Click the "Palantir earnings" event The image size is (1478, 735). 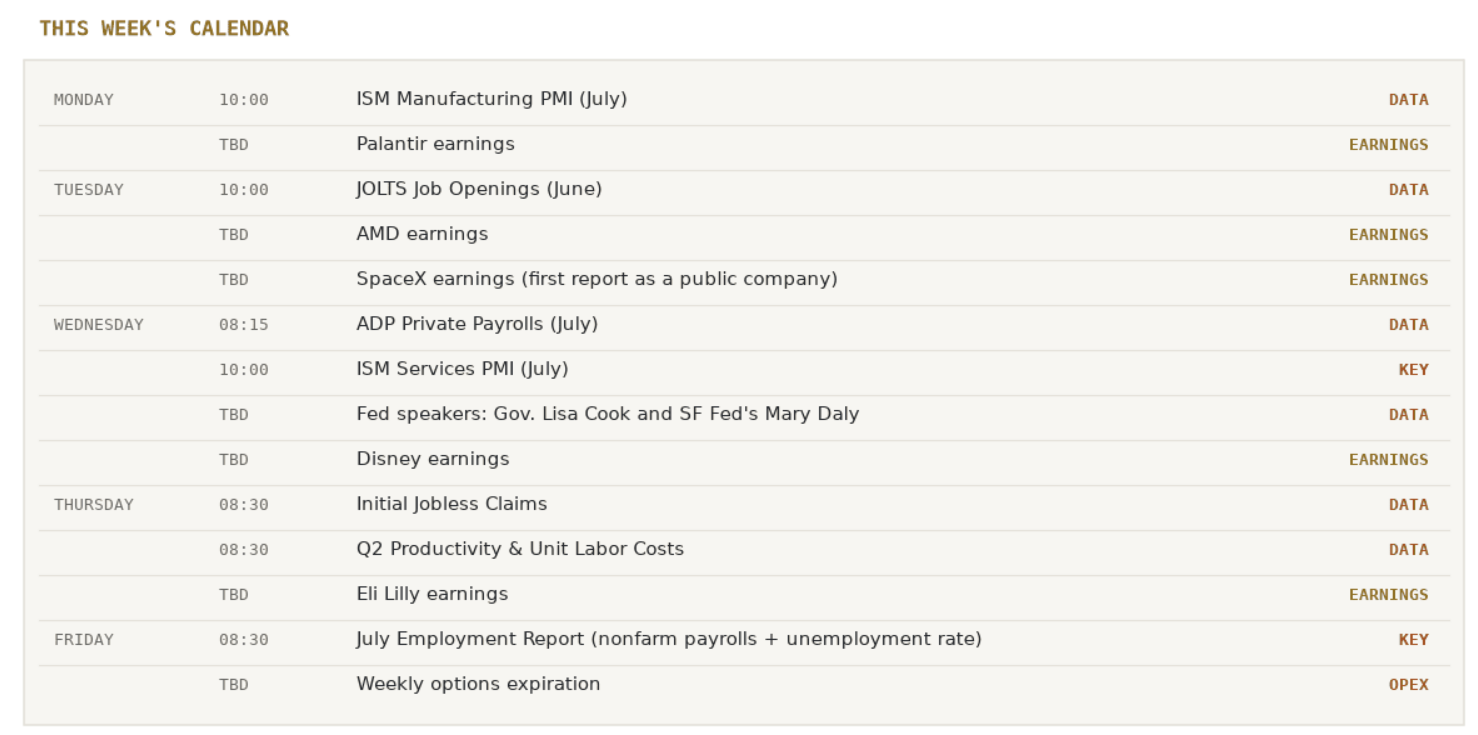pyautogui.click(x=436, y=144)
